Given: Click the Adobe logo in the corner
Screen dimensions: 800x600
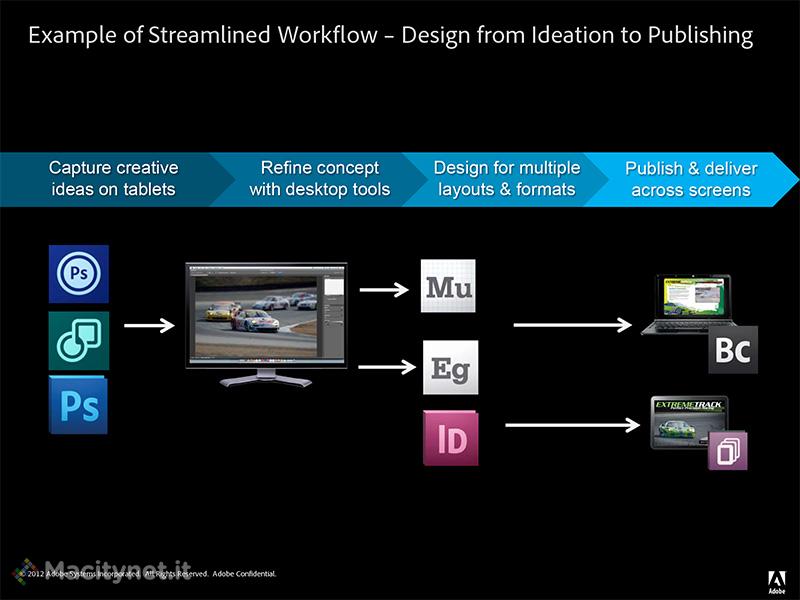Looking at the screenshot, I should [x=777, y=582].
